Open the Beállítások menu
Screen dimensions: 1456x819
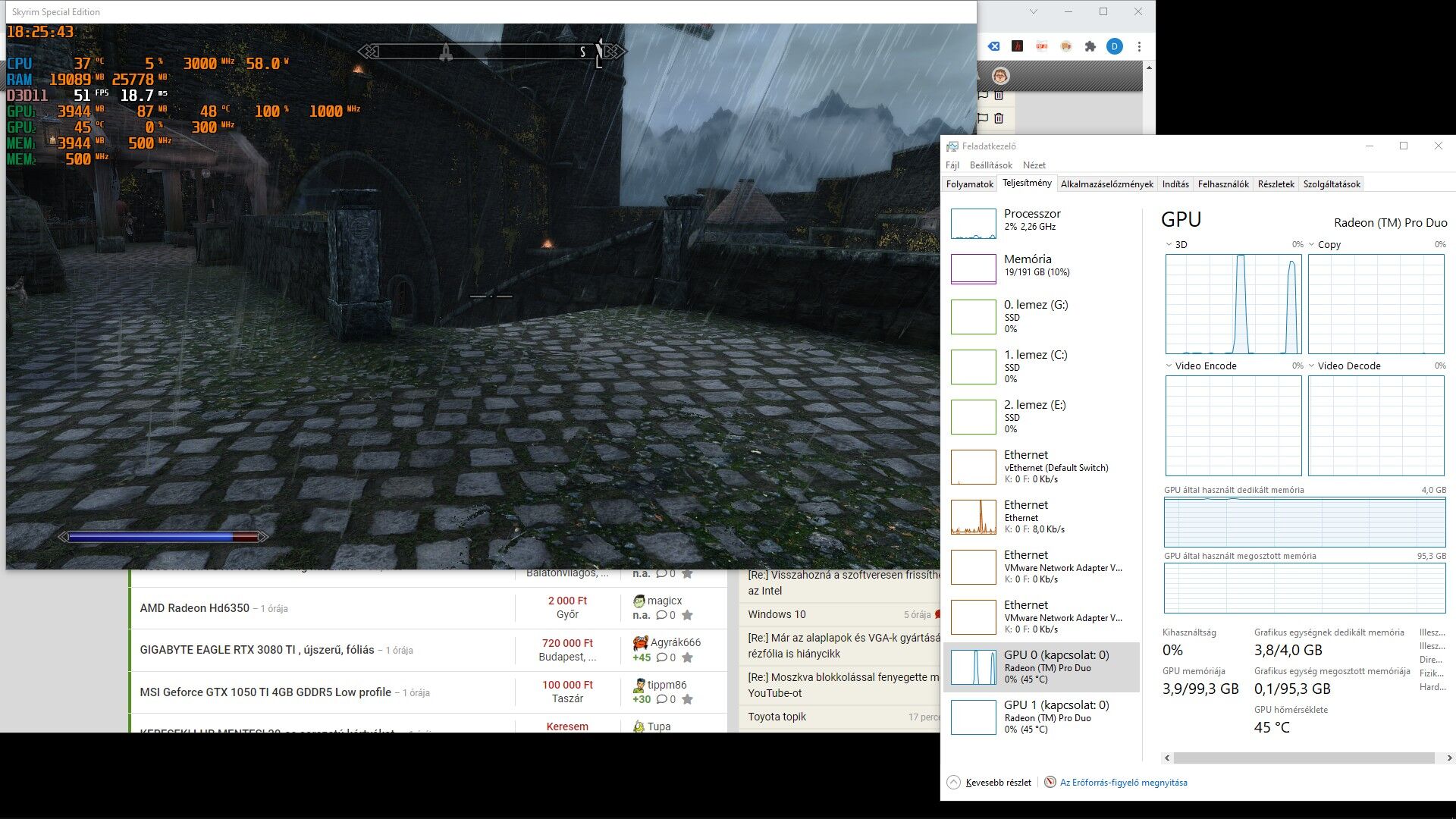click(x=990, y=165)
